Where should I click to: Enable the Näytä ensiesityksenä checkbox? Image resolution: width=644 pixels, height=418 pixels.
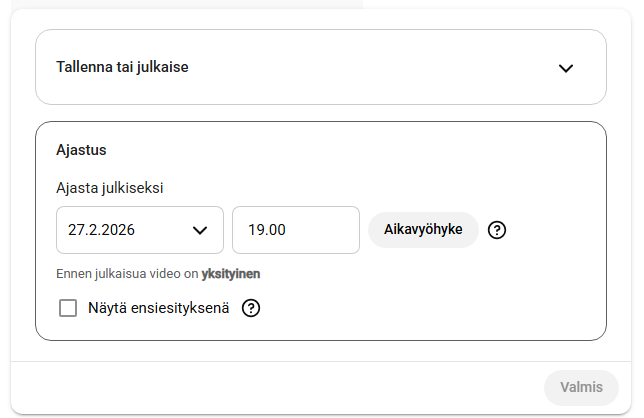pyautogui.click(x=68, y=308)
